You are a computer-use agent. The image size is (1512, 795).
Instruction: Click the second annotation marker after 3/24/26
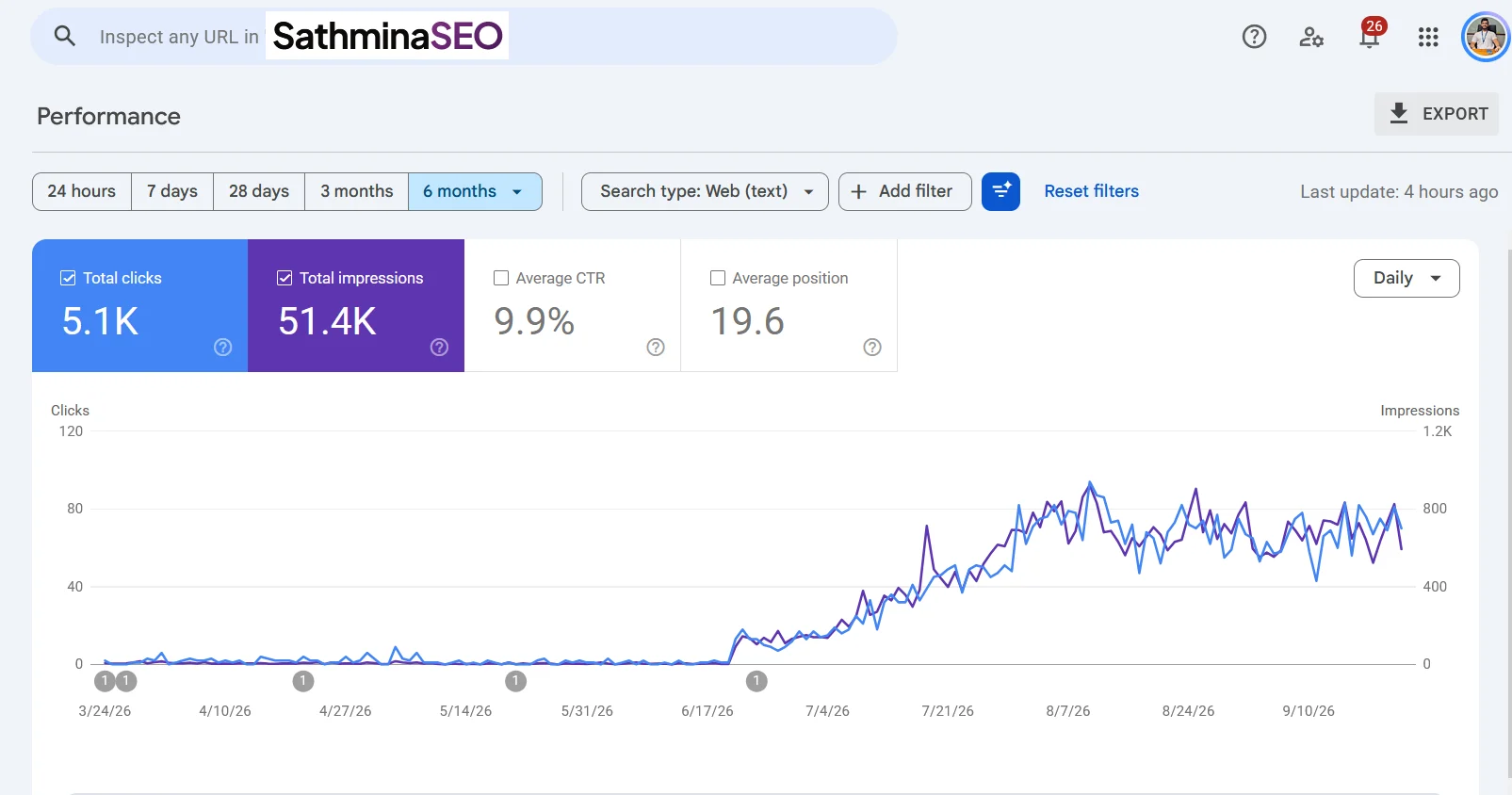(x=126, y=681)
